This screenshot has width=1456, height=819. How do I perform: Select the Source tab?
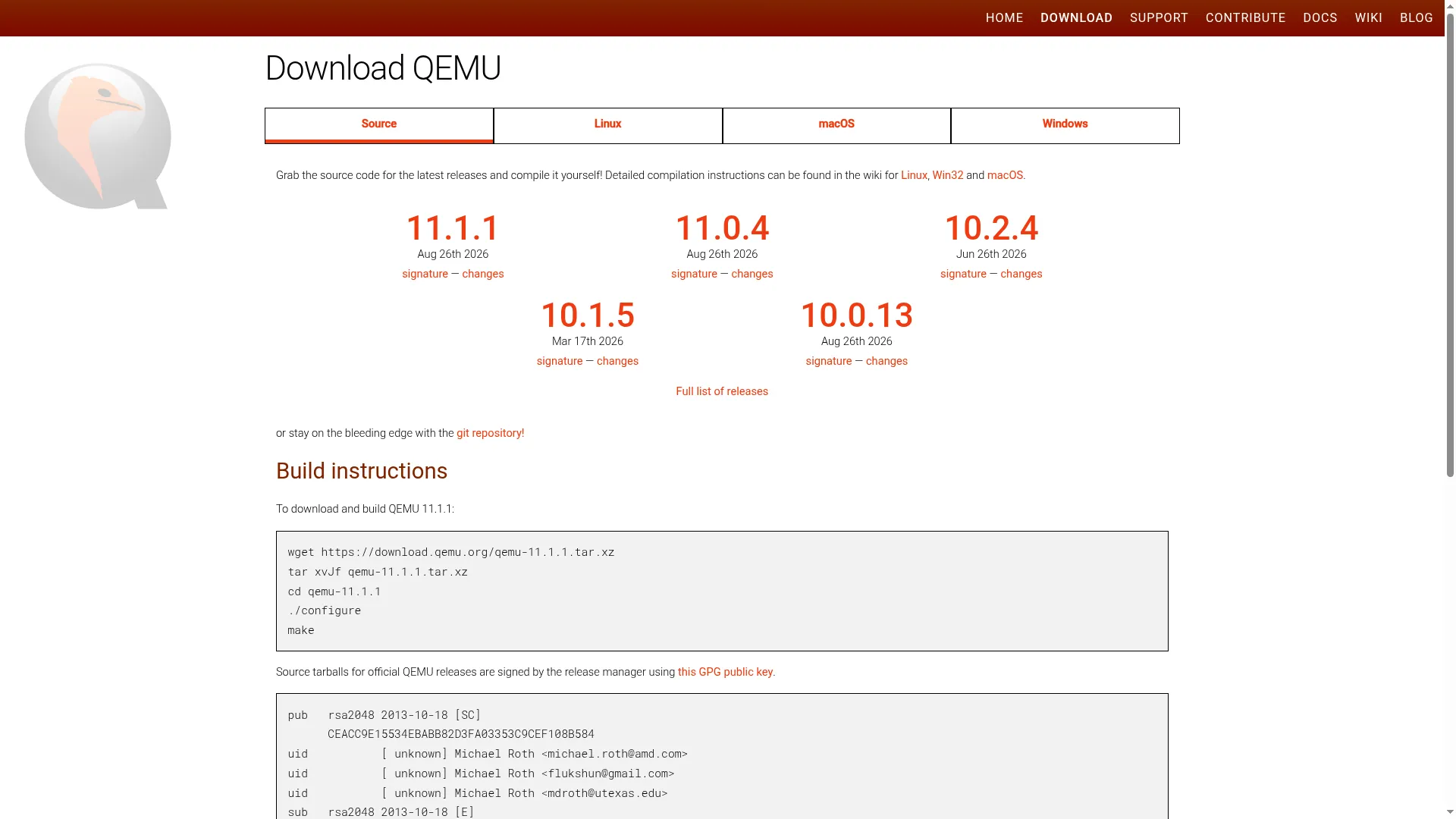(379, 125)
